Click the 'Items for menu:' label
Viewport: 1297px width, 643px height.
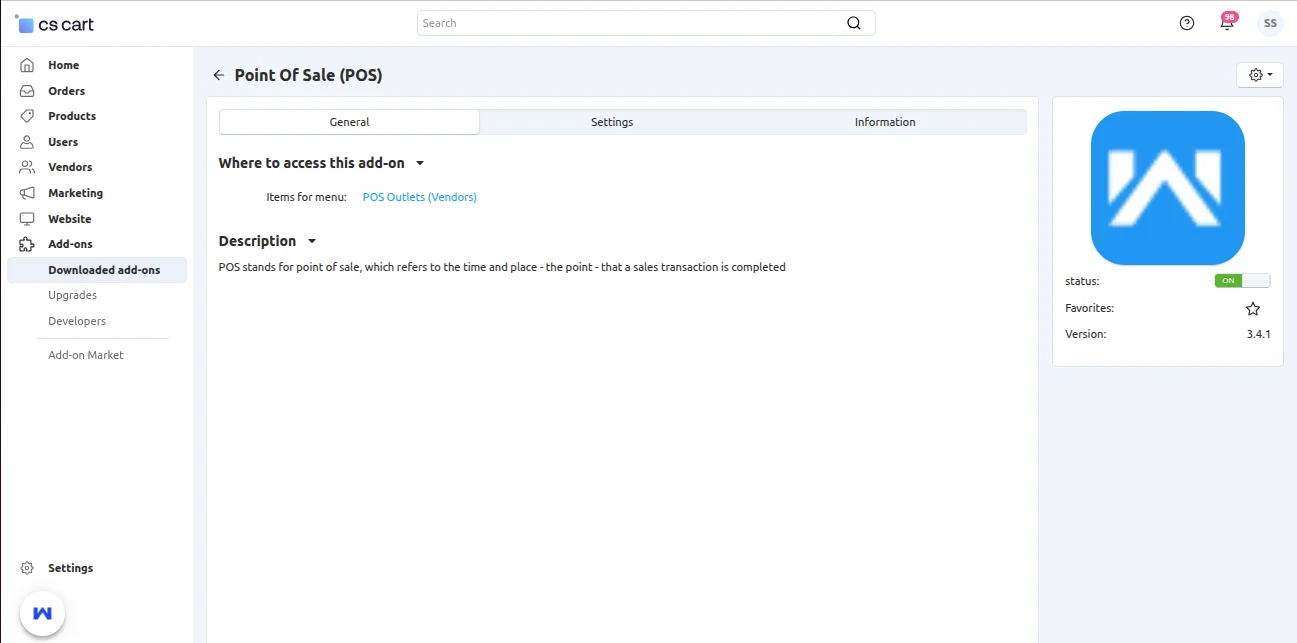tap(306, 197)
